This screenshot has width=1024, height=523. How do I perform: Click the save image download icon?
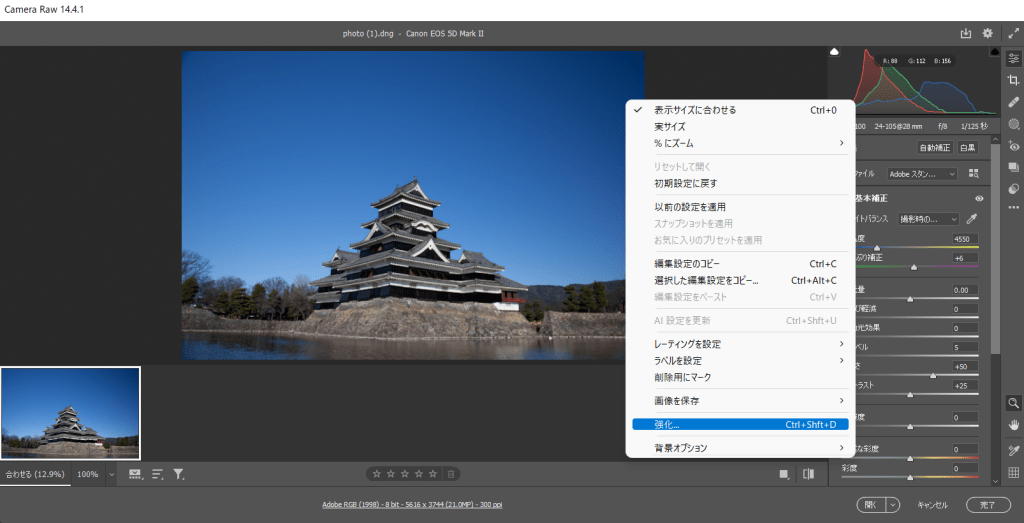966,33
